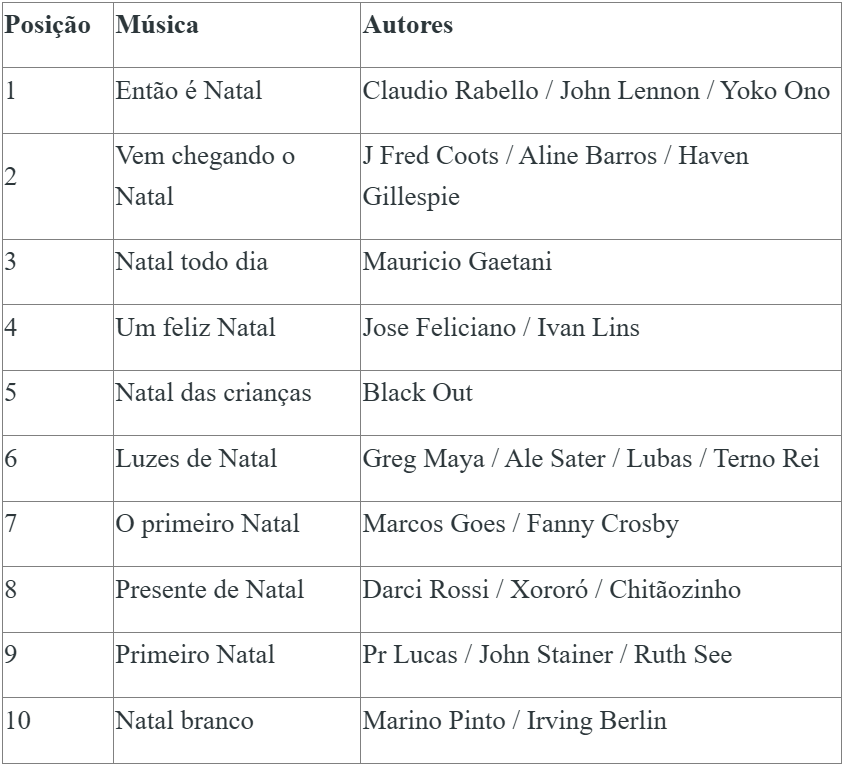Click the song "Um feliz Natal"
The image size is (844, 766).
[x=195, y=328]
